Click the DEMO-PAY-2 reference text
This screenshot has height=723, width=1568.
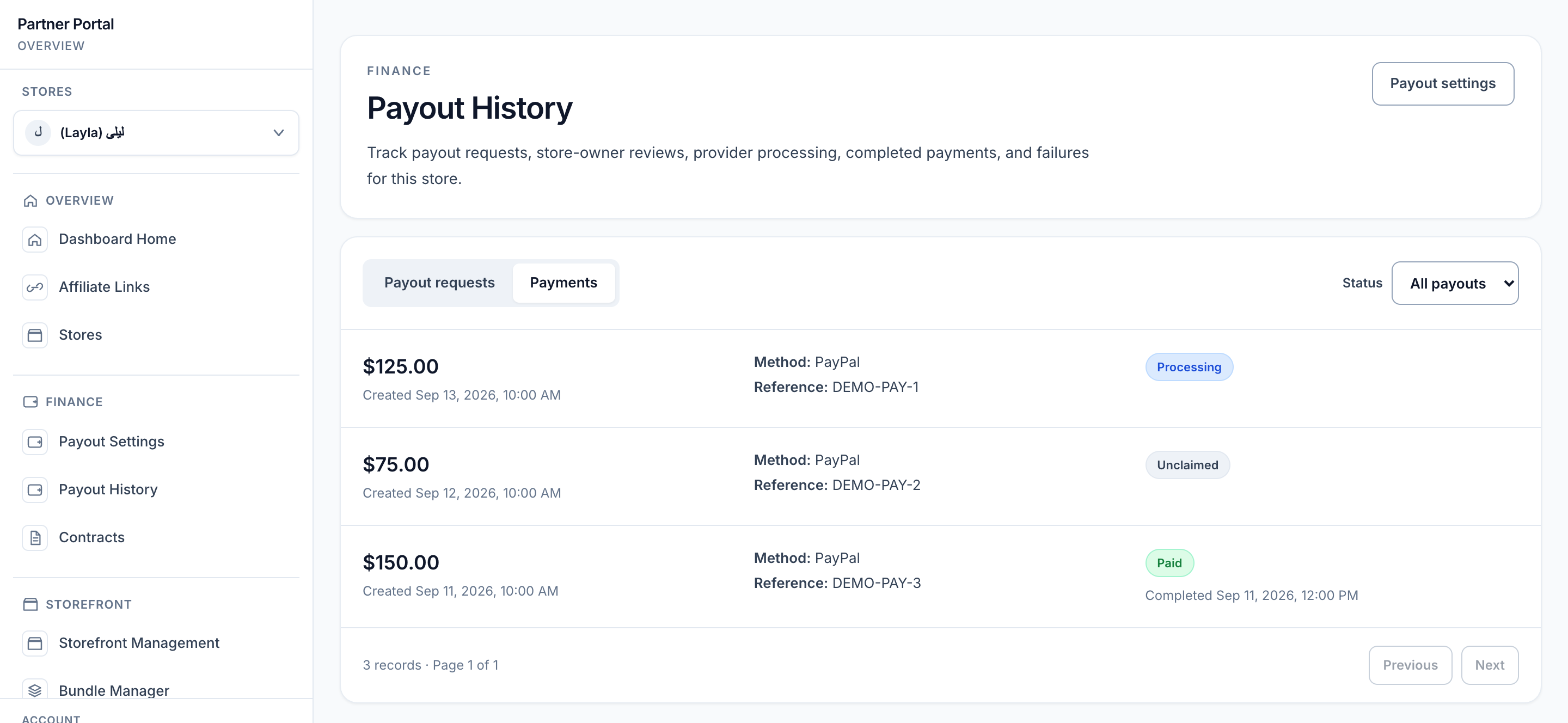point(876,485)
